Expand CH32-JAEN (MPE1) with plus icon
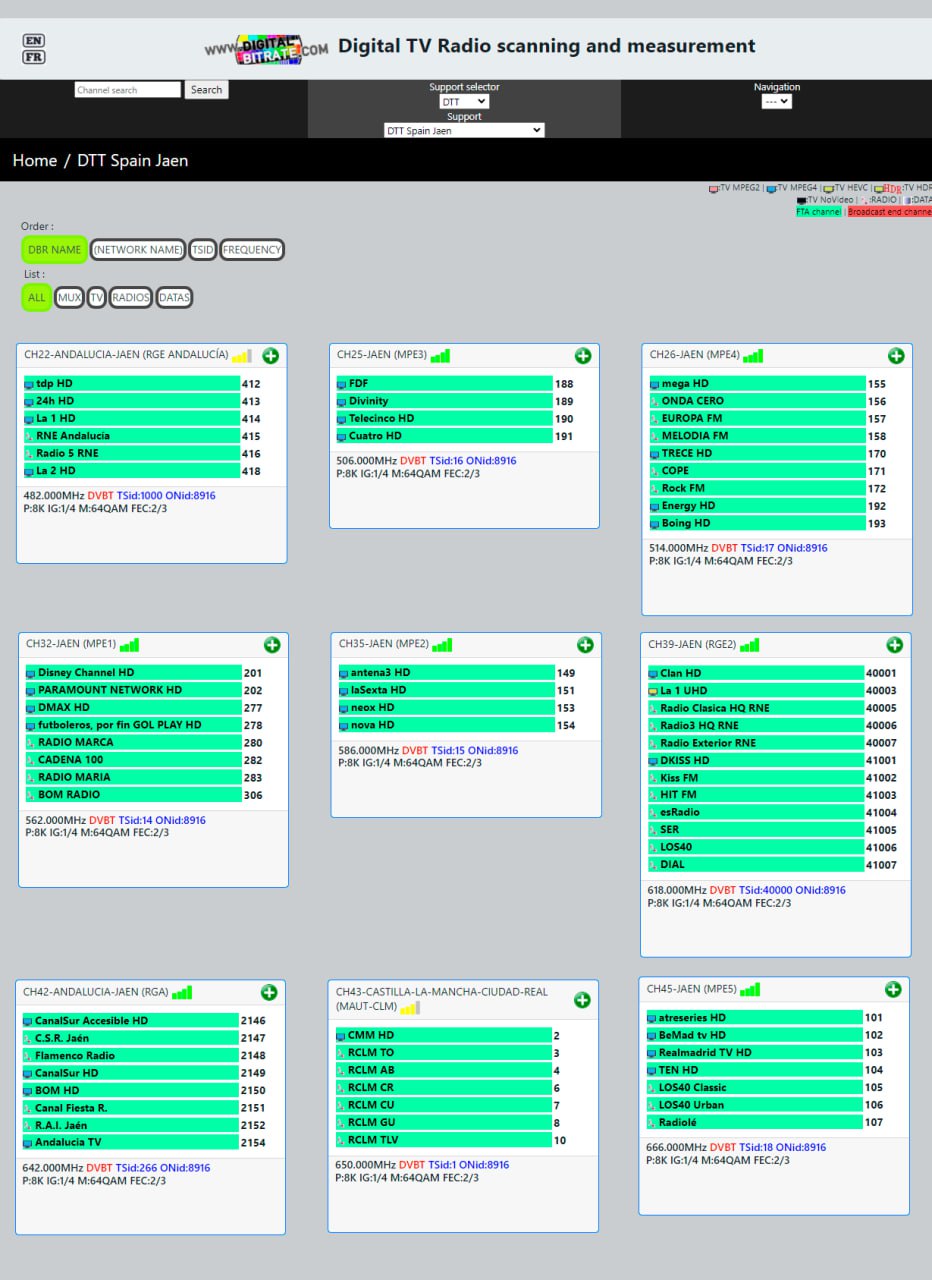The height and width of the screenshot is (1280, 932). (272, 645)
